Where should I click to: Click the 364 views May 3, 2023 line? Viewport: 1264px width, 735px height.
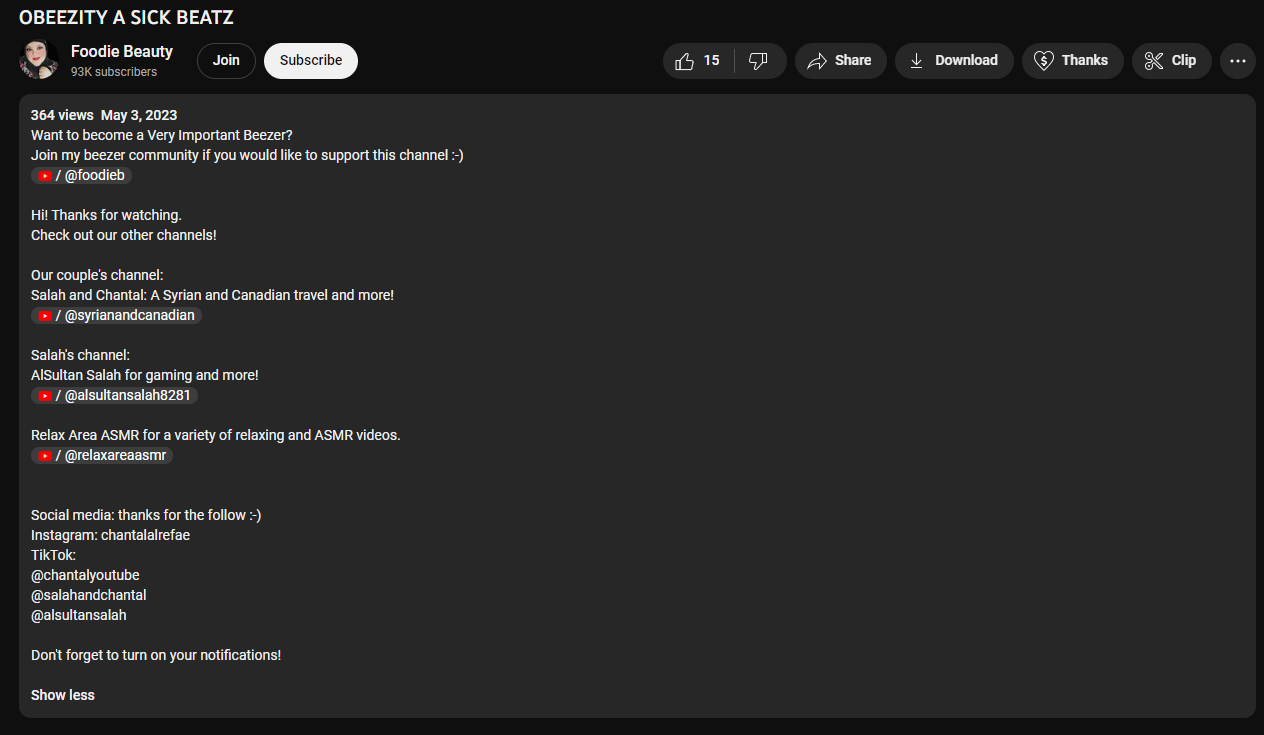pyautogui.click(x=104, y=115)
